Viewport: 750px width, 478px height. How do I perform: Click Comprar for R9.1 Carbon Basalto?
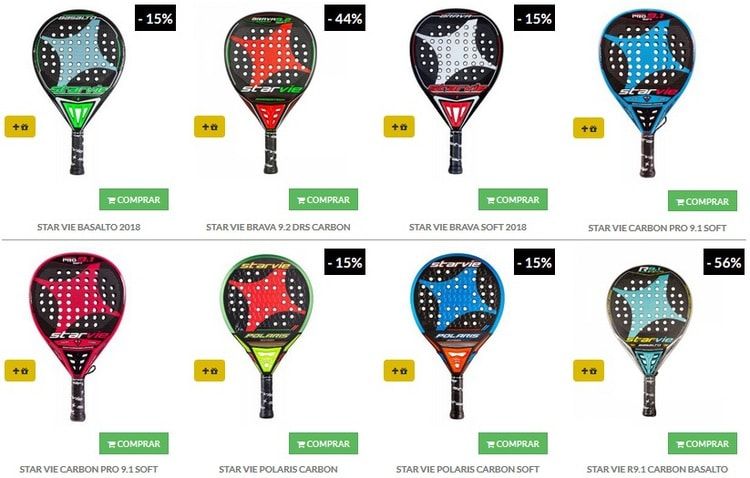click(702, 444)
